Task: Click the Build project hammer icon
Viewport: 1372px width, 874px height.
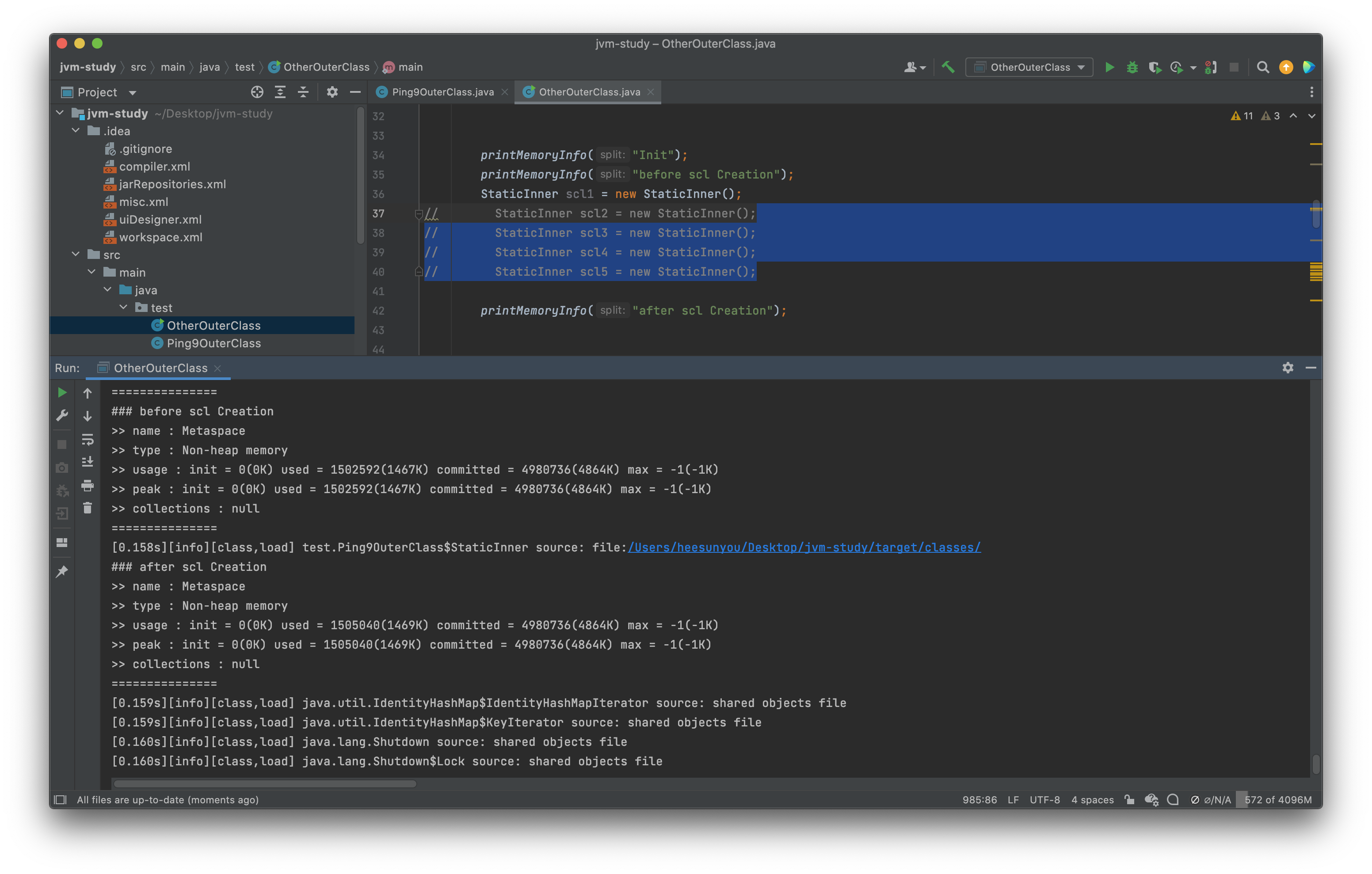Action: pos(948,67)
